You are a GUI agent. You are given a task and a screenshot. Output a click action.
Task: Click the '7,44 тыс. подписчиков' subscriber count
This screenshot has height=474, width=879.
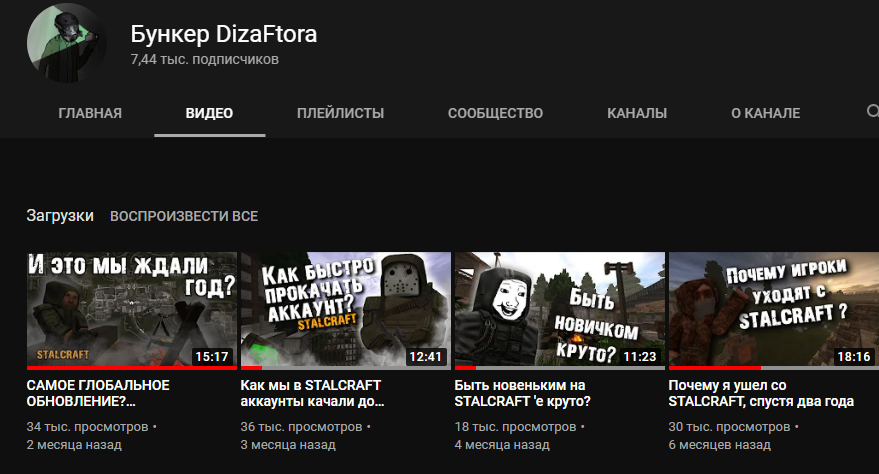tap(205, 59)
